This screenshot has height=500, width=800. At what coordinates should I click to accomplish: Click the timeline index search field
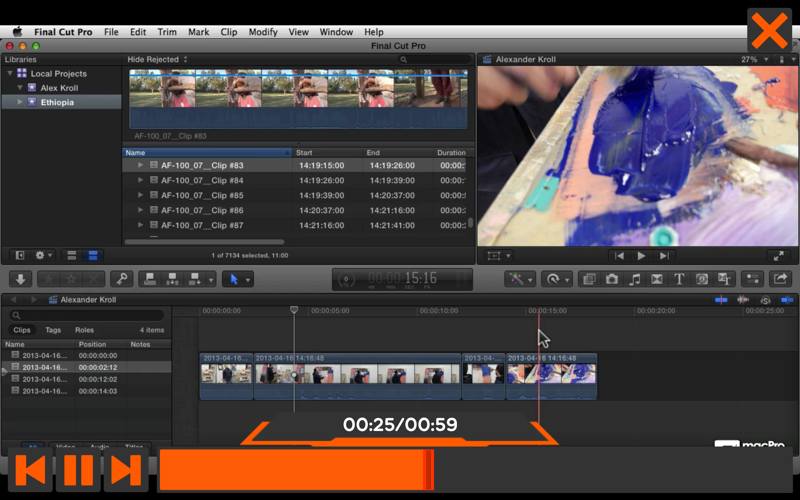pos(87,315)
